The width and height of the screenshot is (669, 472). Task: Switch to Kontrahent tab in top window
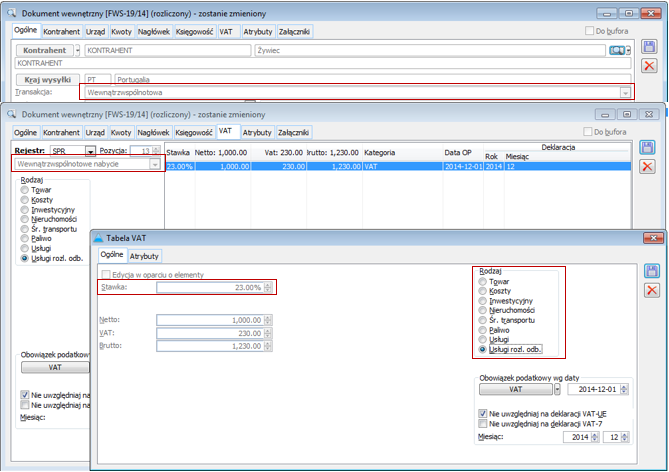(x=61, y=32)
